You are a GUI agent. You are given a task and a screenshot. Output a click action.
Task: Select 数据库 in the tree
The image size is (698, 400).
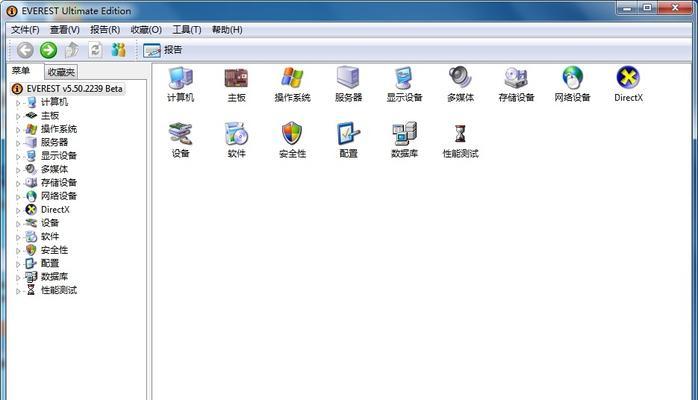(x=54, y=277)
